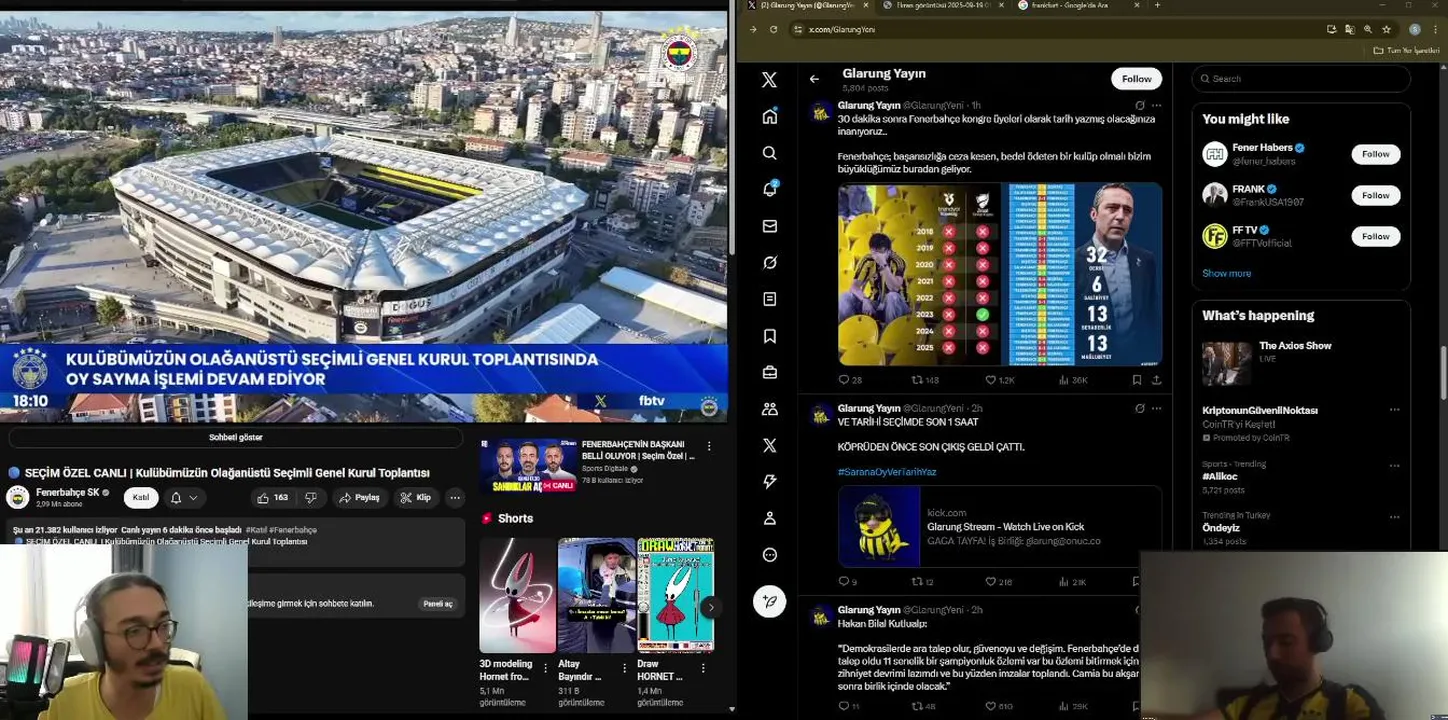The image size is (1448, 720).
Task: Click 'Paneli aç' button
Action: [x=437, y=603]
